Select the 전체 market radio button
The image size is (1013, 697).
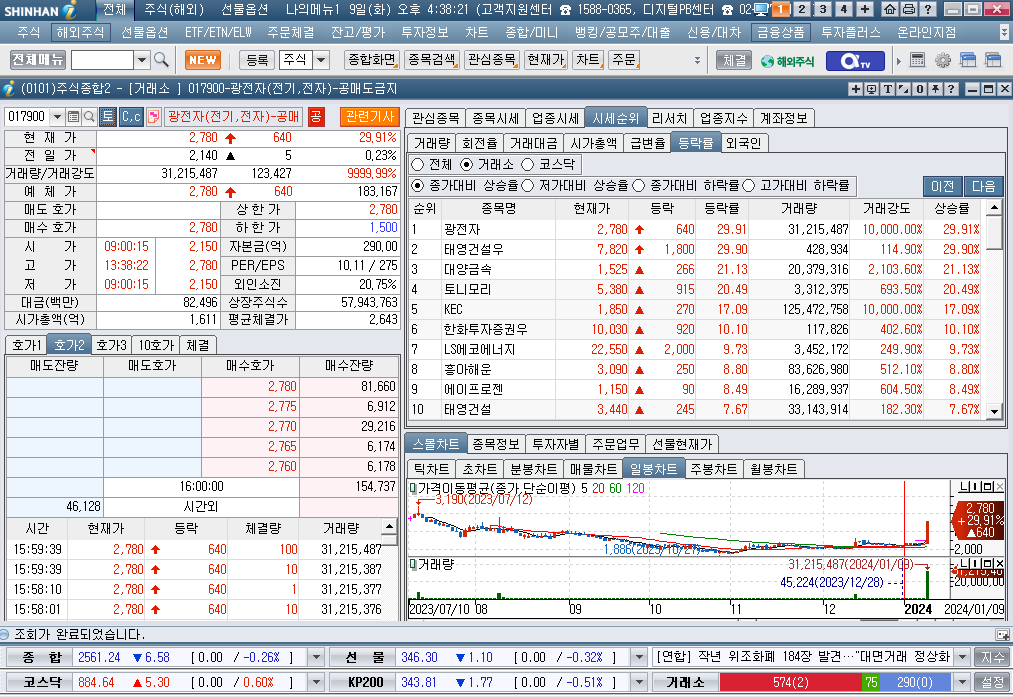(417, 164)
